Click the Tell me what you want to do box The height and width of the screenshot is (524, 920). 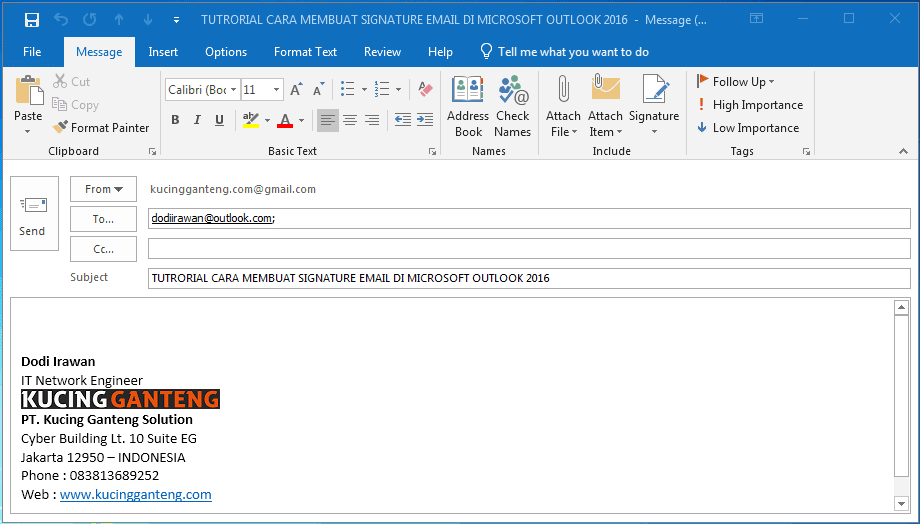pyautogui.click(x=564, y=52)
